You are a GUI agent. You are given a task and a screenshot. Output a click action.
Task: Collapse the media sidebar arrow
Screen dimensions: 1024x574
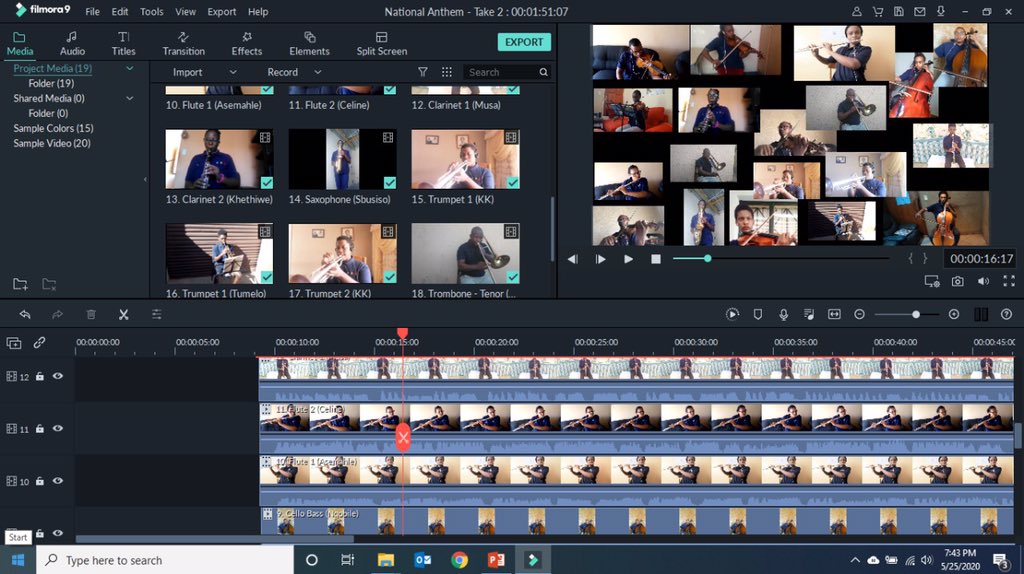145,179
